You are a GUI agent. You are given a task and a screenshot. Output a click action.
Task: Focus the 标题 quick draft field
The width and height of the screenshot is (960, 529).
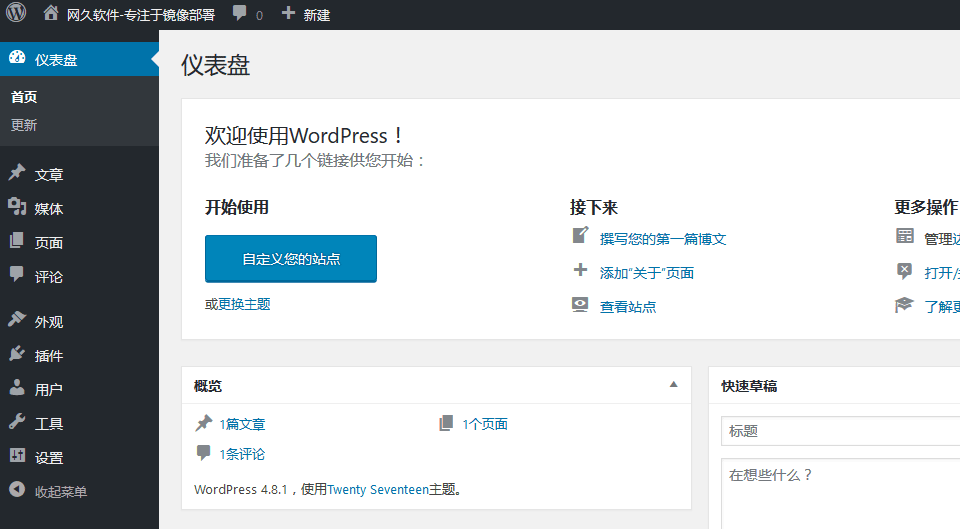(x=840, y=431)
